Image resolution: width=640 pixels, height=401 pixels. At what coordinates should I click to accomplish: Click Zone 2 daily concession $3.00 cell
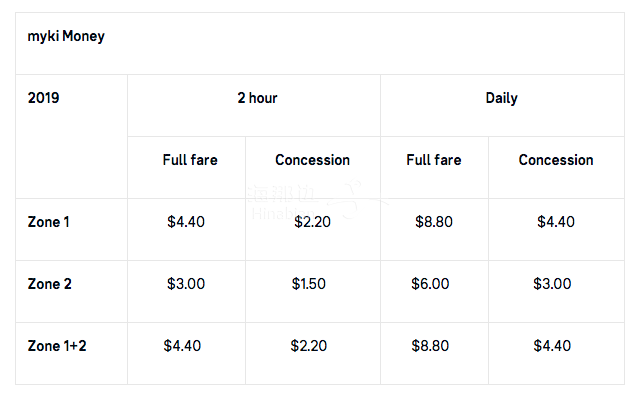552,284
